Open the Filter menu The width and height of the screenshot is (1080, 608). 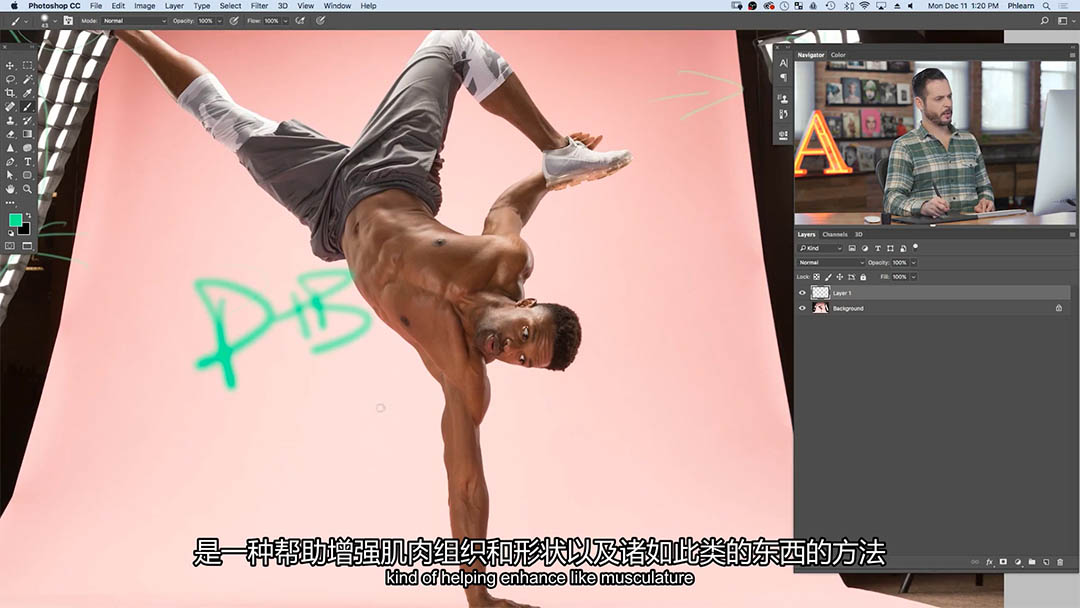tap(259, 6)
